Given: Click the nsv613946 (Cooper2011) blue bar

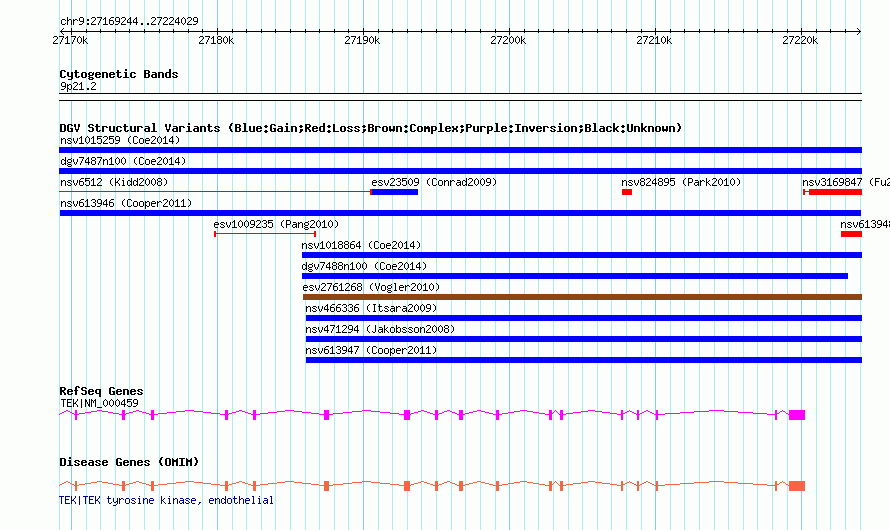Looking at the screenshot, I should pyautogui.click(x=460, y=213).
